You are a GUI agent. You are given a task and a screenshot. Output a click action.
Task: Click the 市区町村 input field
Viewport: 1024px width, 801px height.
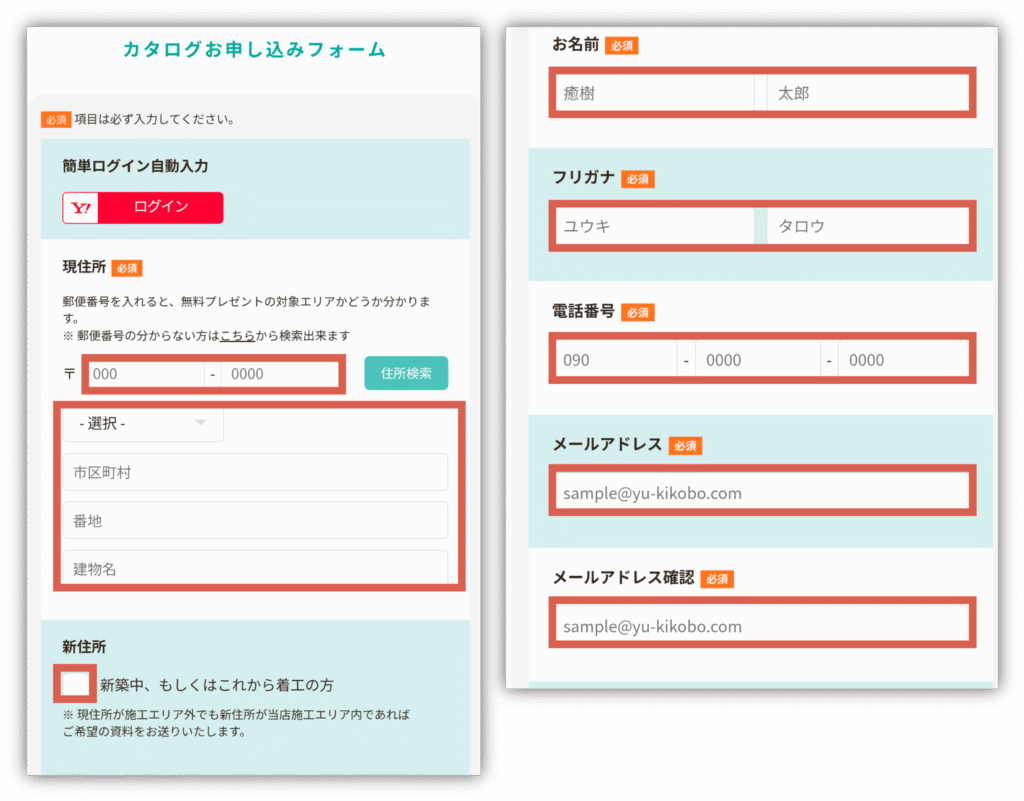[255, 472]
